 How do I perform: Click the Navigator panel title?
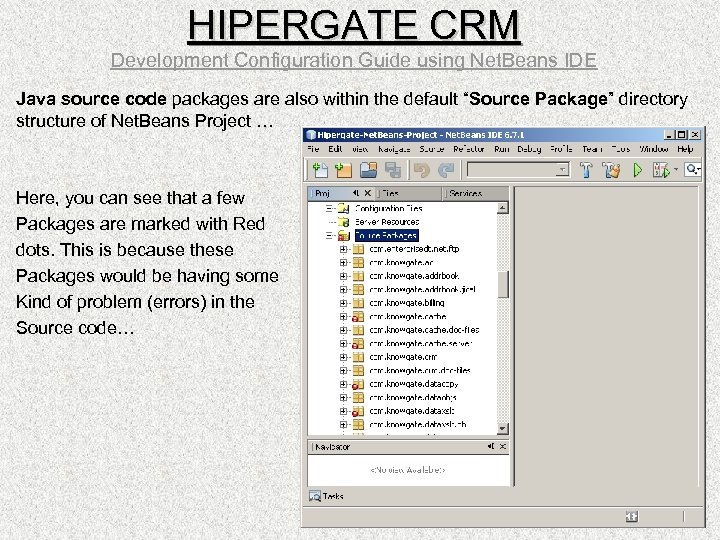pyautogui.click(x=332, y=446)
